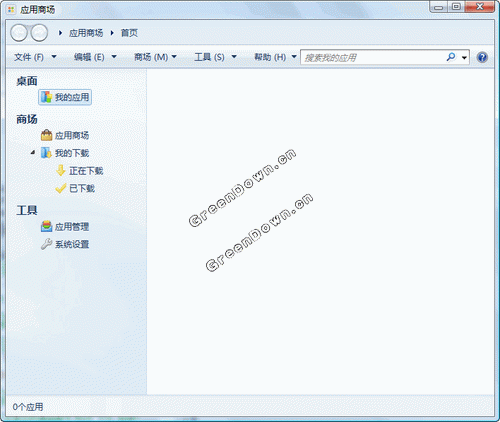Open the search box dropdown arrow
The height and width of the screenshot is (422, 500).
(464, 58)
